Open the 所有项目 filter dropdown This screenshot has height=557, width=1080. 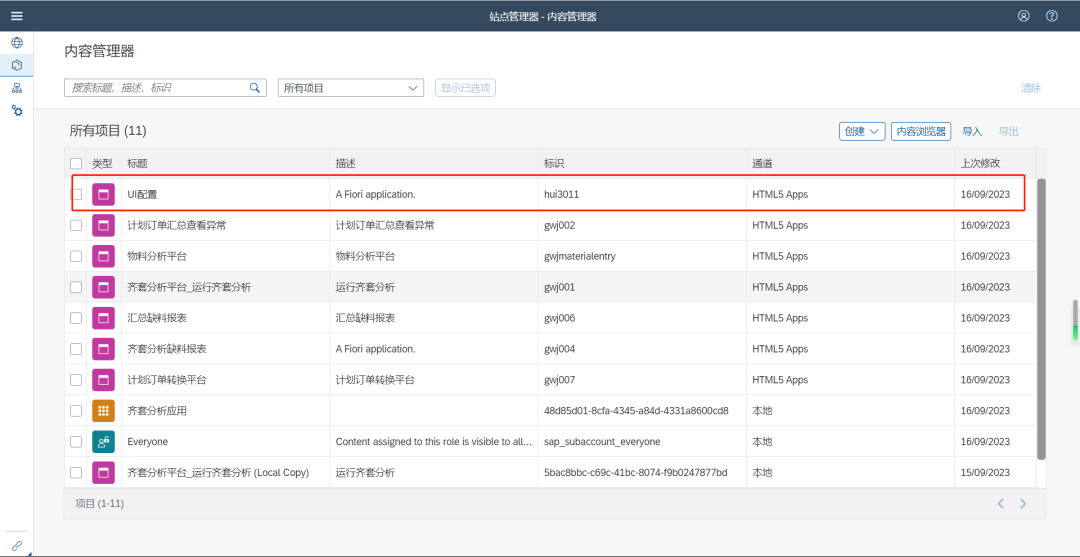coord(351,87)
